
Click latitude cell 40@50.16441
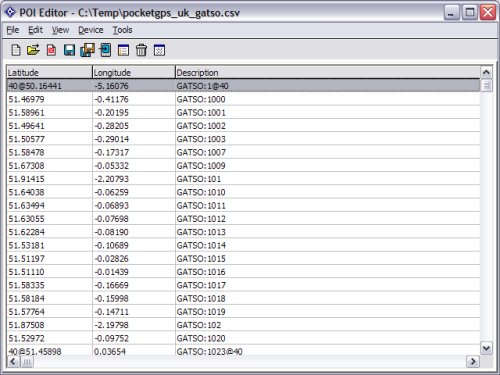pos(49,86)
